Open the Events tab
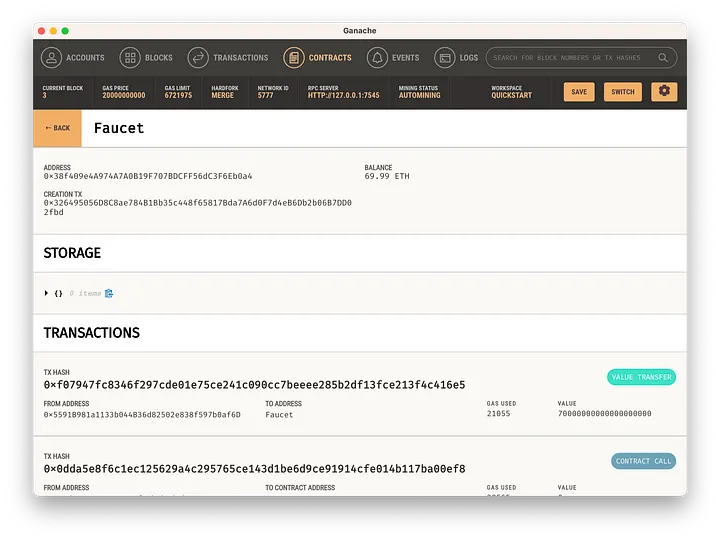The image size is (720, 540). 405,58
